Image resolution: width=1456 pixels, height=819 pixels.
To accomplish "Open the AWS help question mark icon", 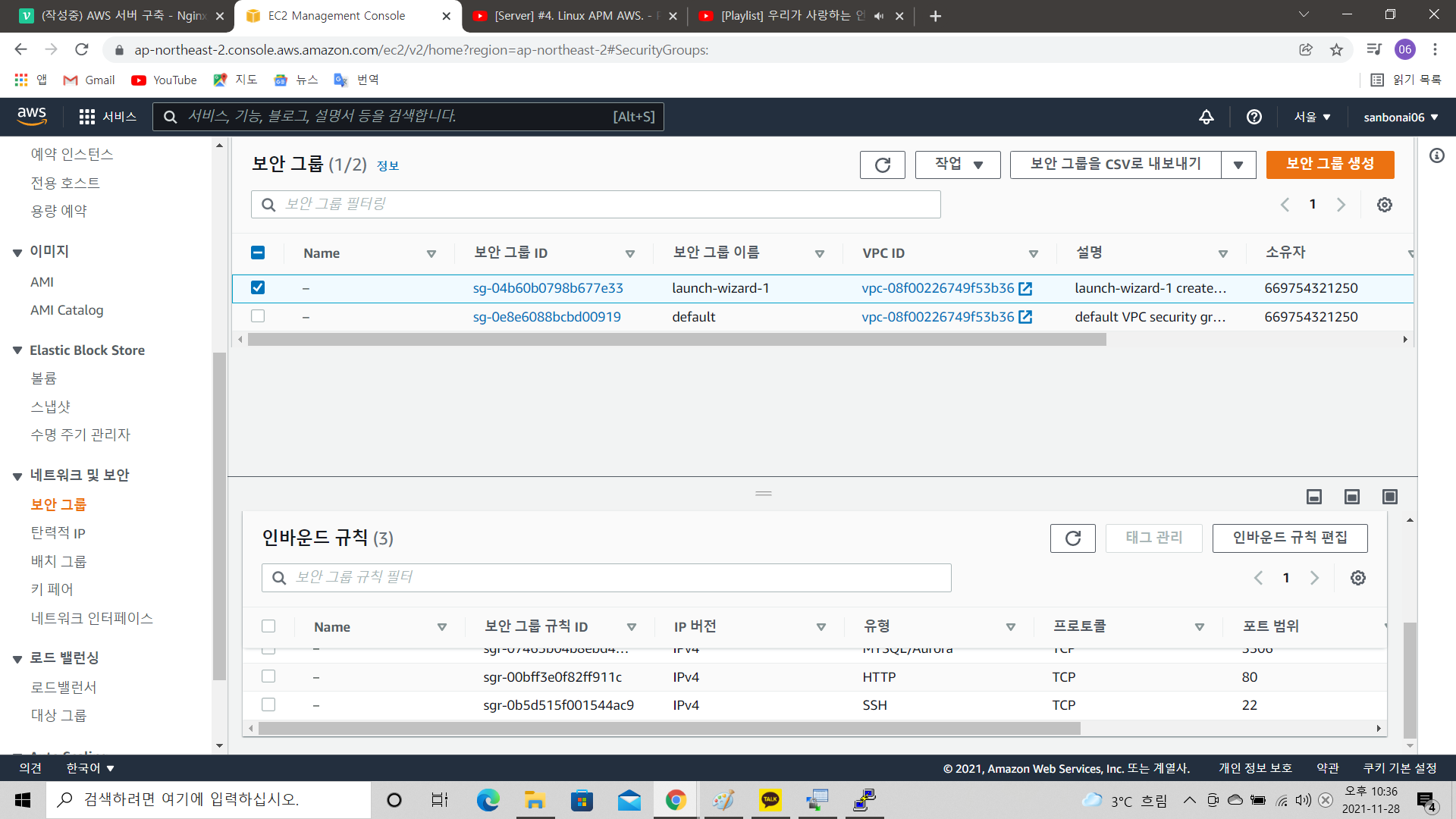I will (1254, 117).
